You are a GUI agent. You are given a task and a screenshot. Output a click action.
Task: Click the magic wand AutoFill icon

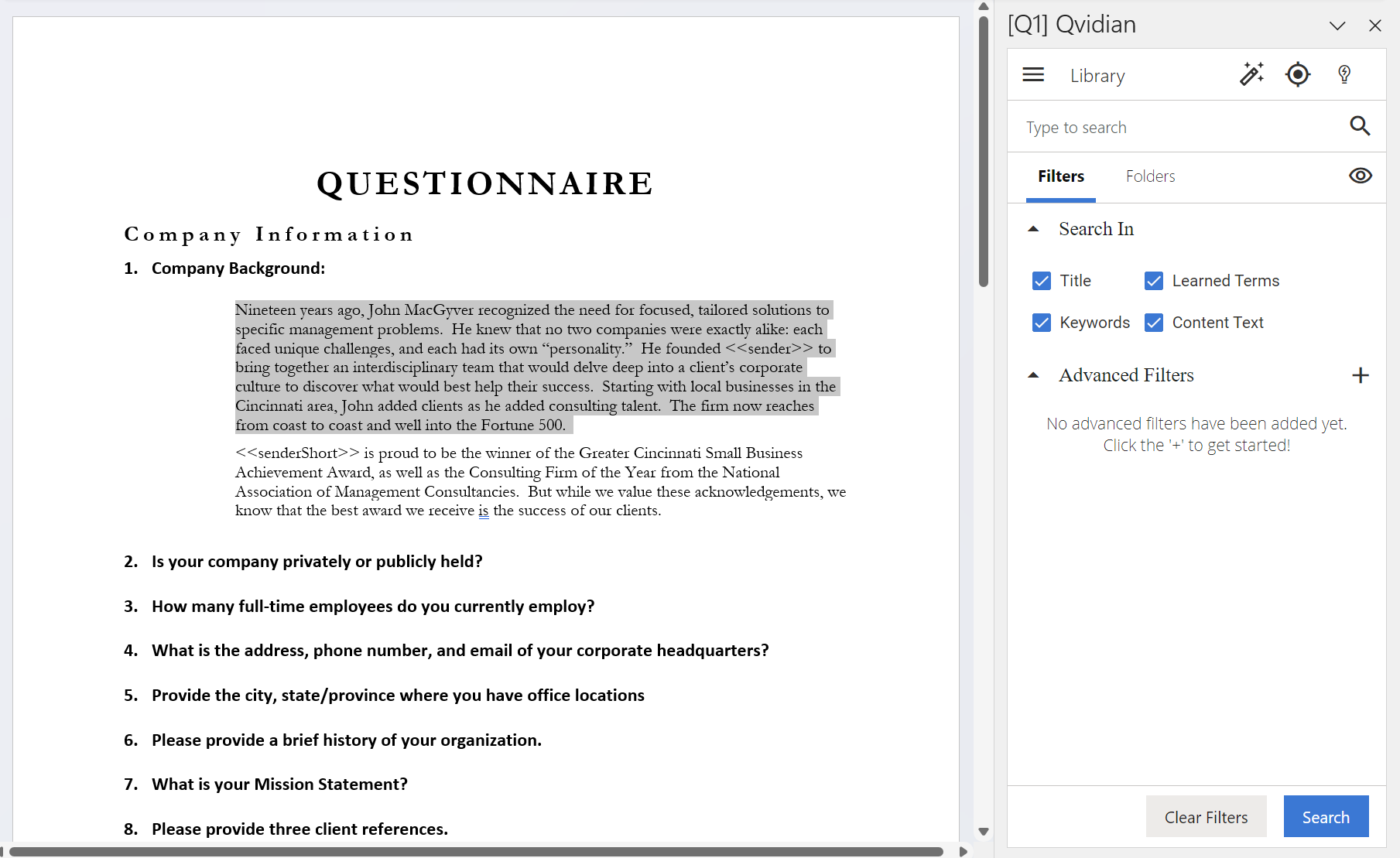pyautogui.click(x=1251, y=74)
